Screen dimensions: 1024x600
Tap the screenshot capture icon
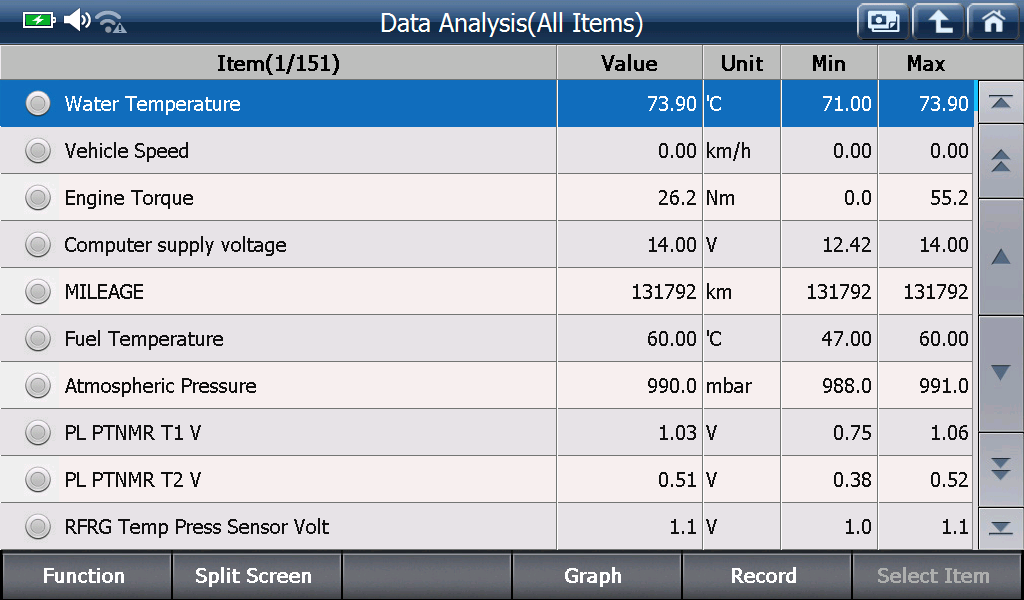click(x=883, y=22)
